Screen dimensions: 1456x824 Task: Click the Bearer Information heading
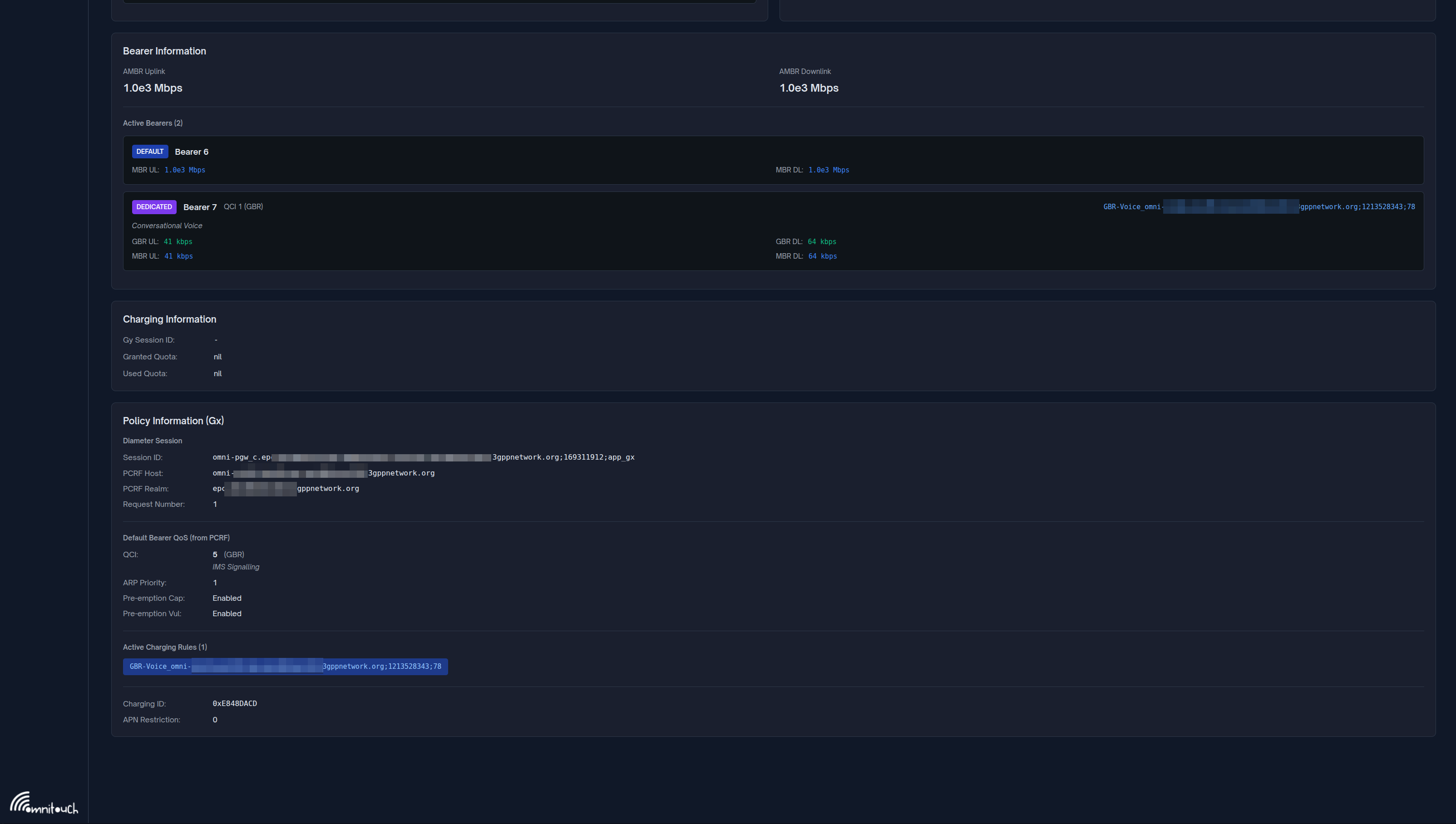coord(164,52)
